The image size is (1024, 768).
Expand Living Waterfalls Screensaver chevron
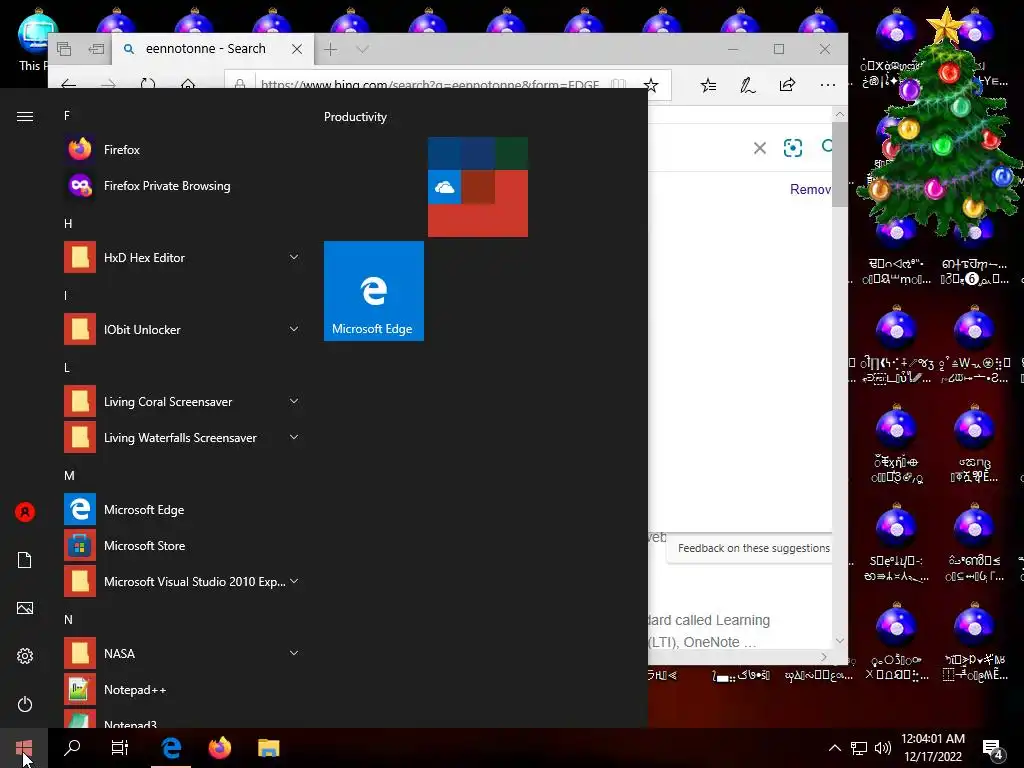point(294,437)
